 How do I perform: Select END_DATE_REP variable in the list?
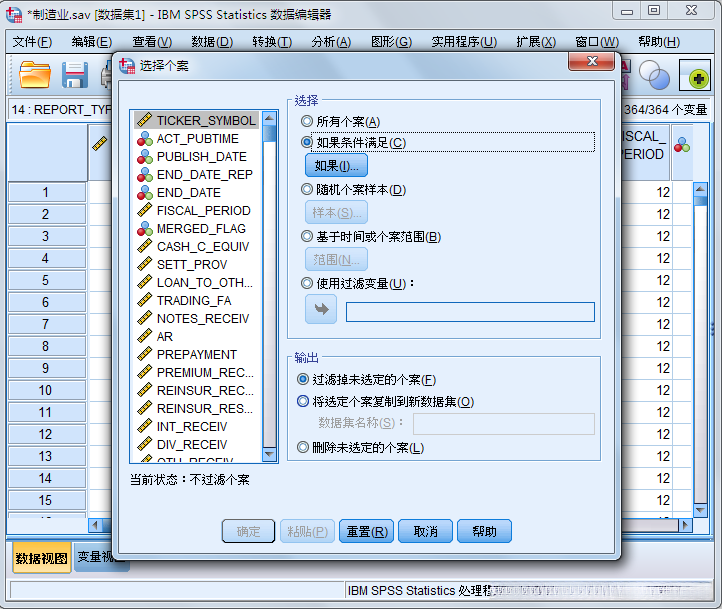tap(197, 174)
